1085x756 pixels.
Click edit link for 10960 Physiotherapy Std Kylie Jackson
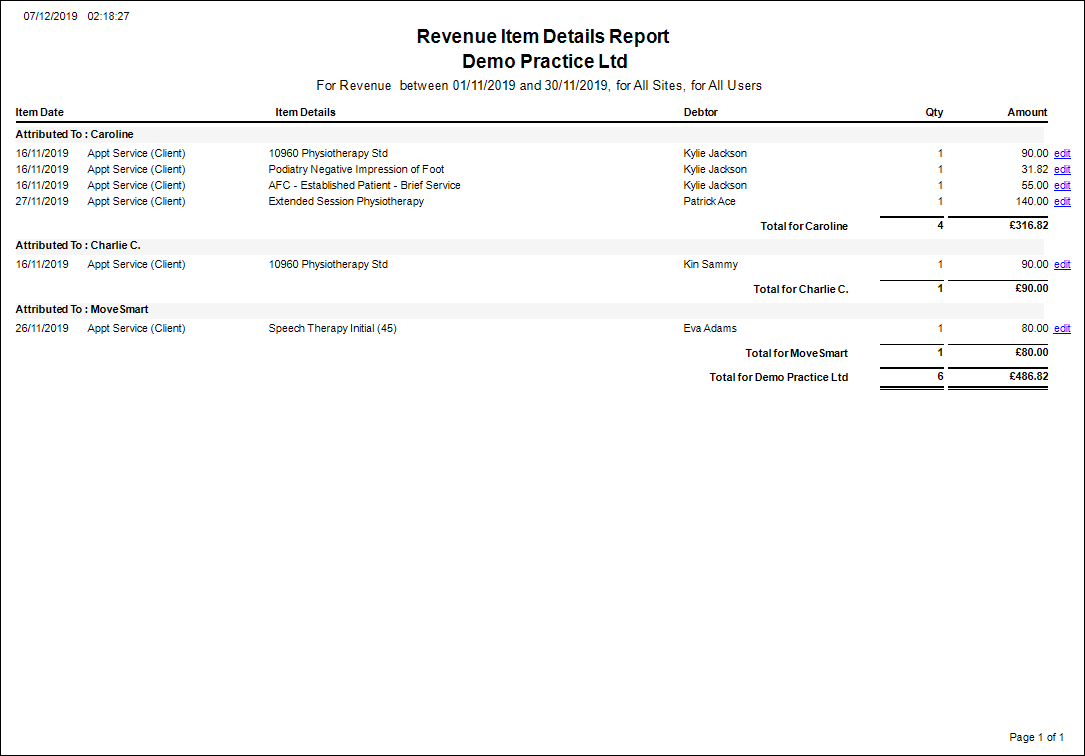1062,154
